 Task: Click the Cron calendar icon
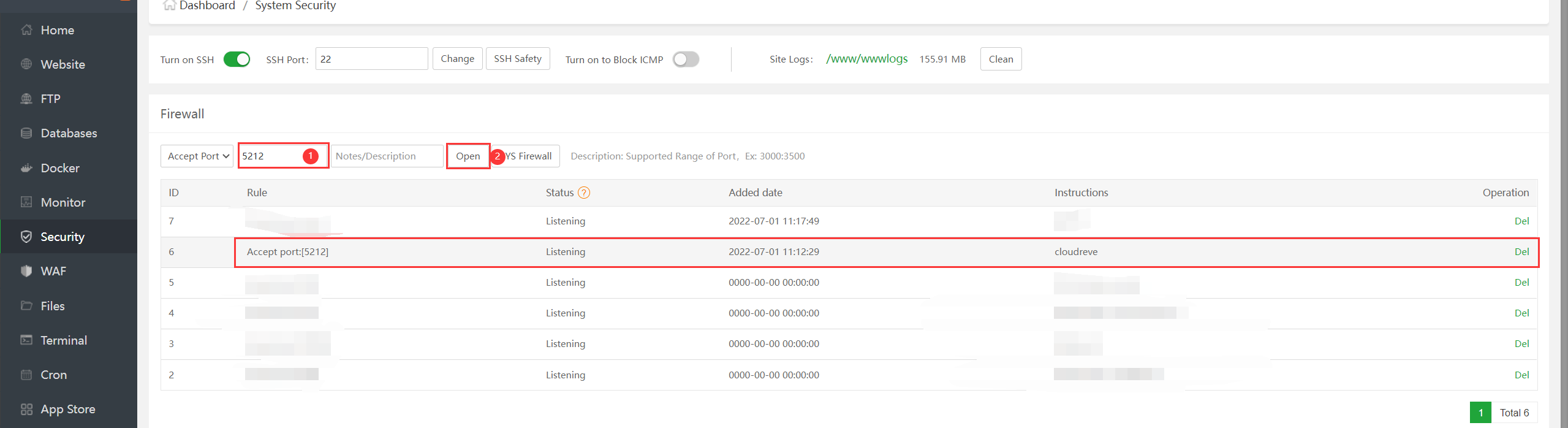26,375
